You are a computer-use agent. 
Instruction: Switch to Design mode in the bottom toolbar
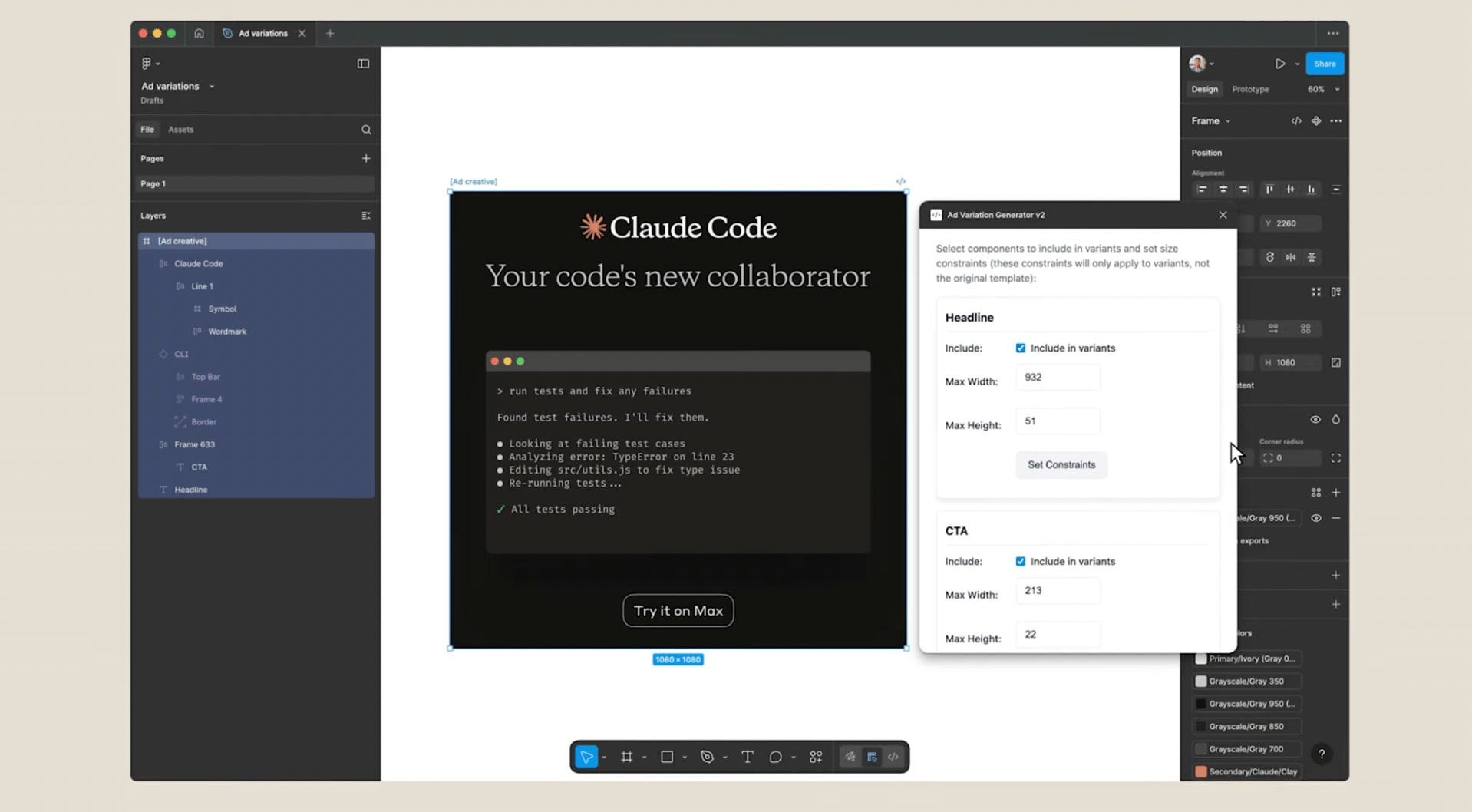tap(872, 758)
